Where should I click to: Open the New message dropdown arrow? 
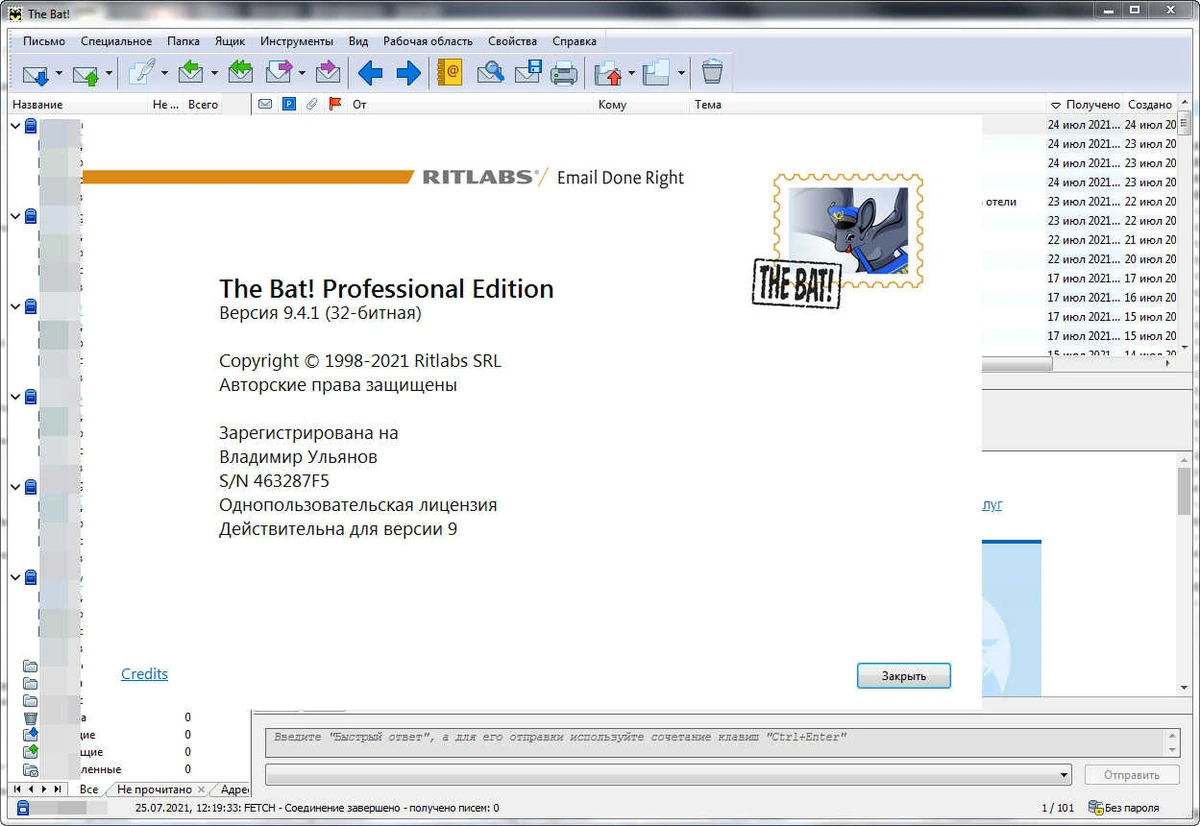pyautogui.click(x=164, y=73)
